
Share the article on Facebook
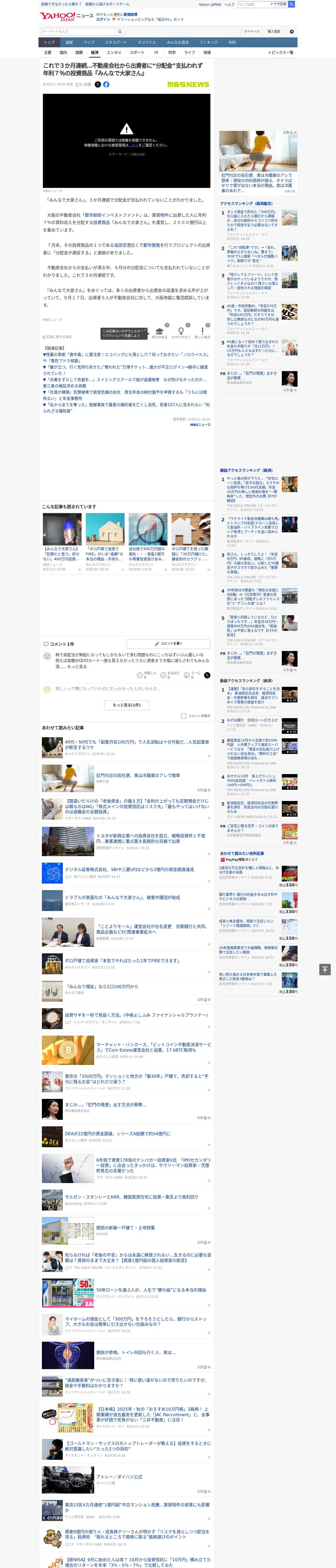(106, 85)
